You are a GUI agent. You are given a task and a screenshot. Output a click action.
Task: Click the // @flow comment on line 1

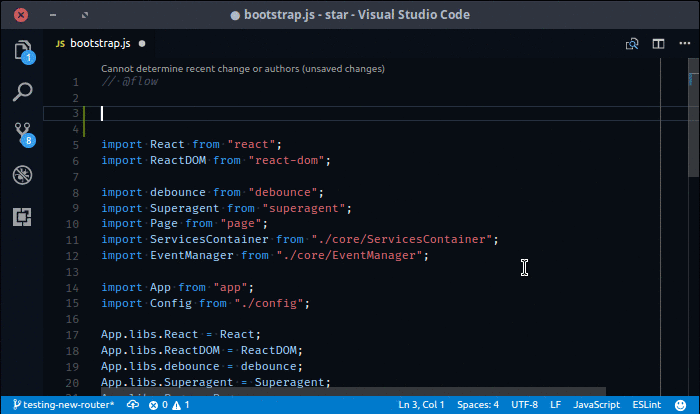point(129,81)
